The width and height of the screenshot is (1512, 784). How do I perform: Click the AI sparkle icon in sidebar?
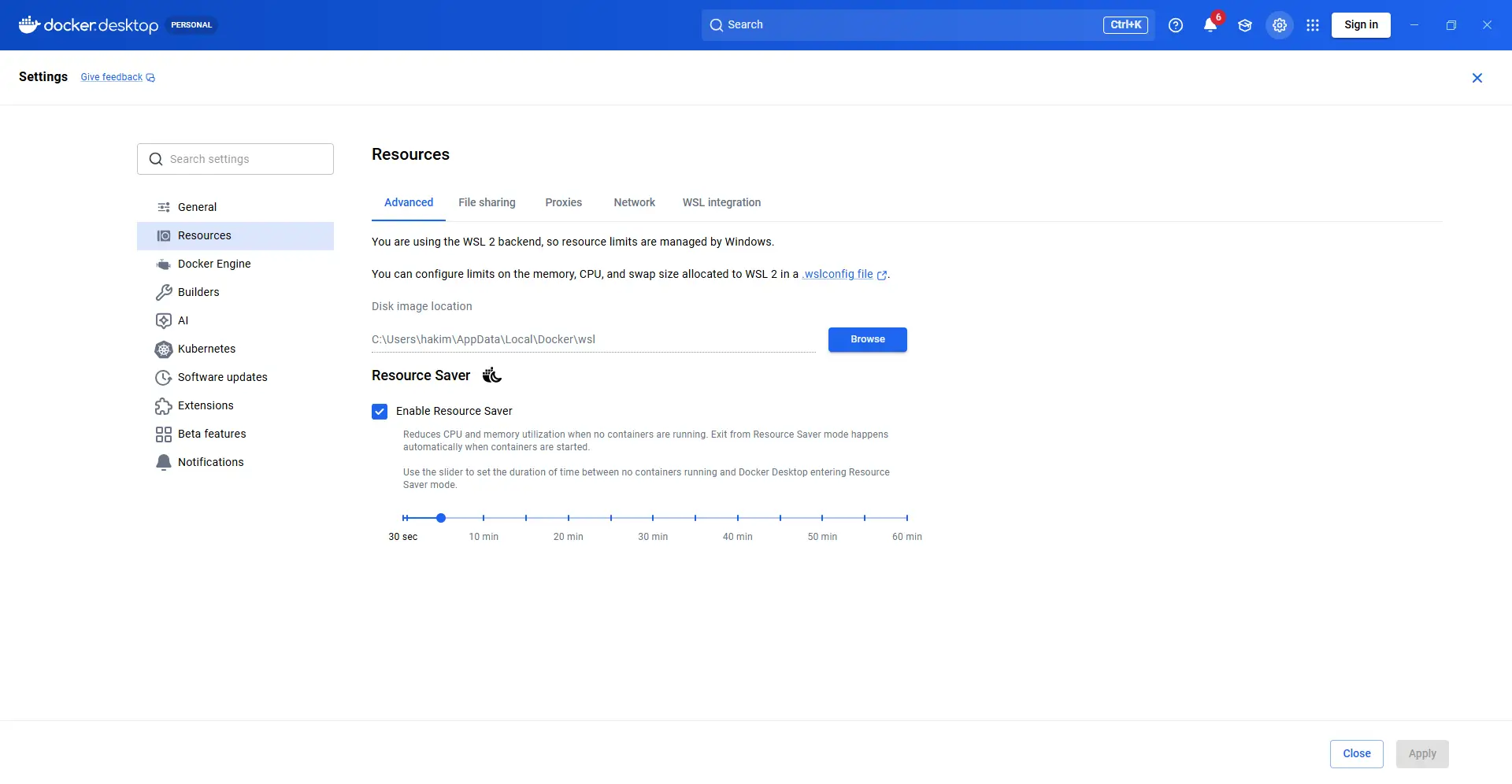[x=164, y=320]
